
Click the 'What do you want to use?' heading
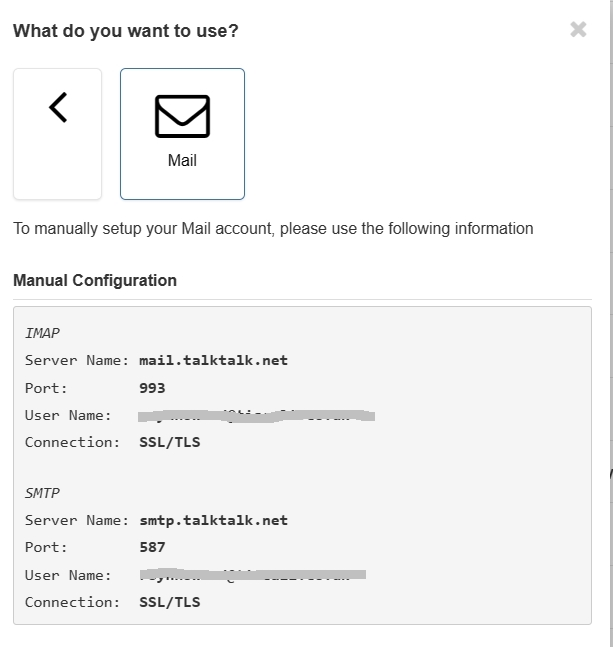coord(126,31)
